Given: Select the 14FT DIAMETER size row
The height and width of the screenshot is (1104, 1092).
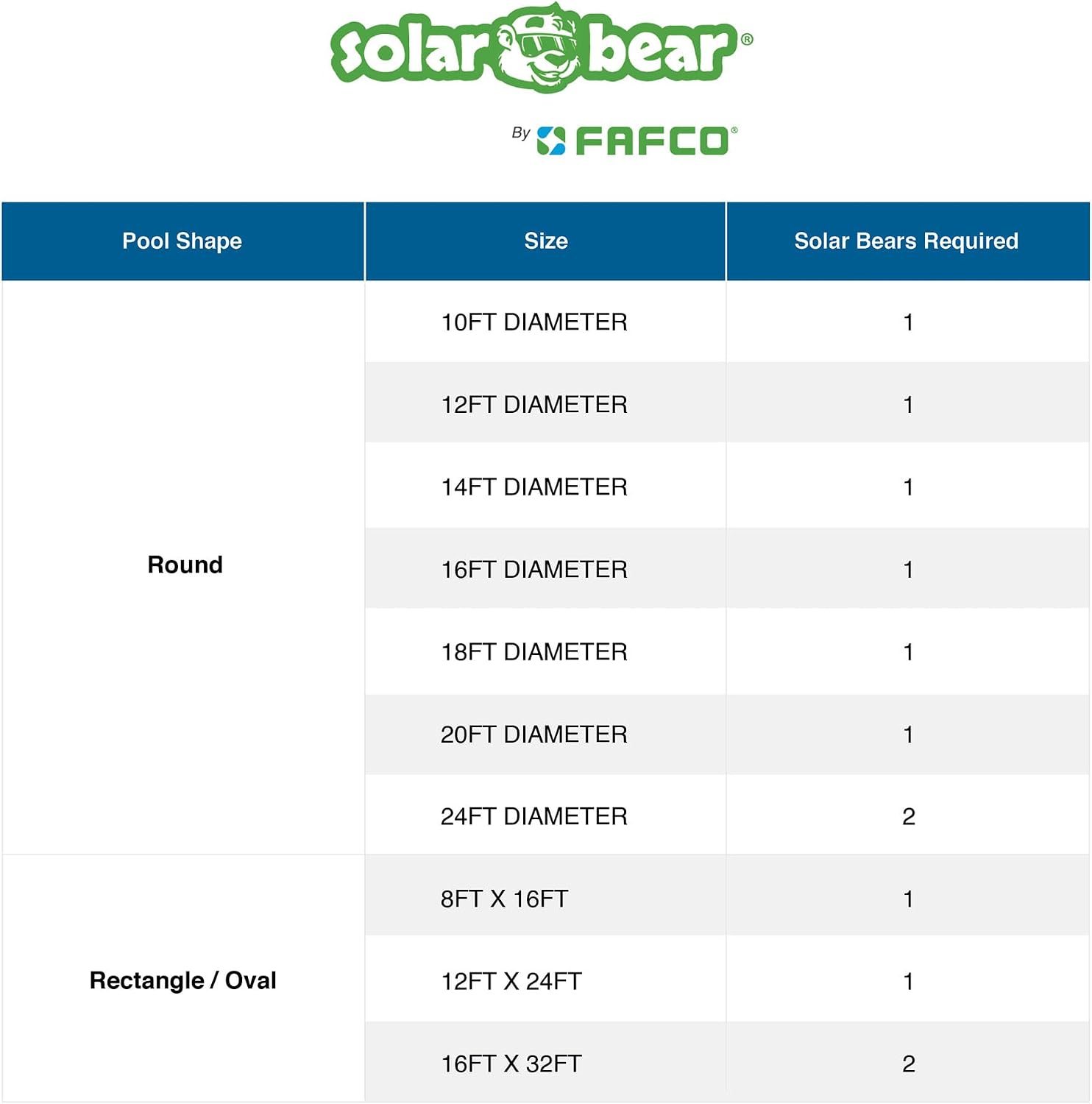Looking at the screenshot, I should tap(727, 486).
